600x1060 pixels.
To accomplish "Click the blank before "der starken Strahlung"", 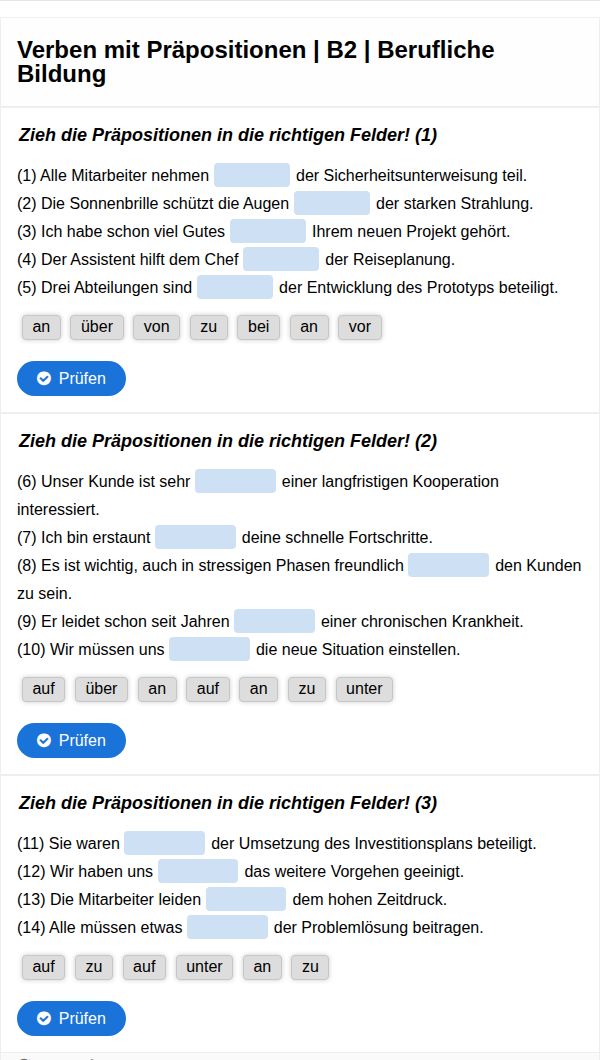I will pyautogui.click(x=332, y=204).
